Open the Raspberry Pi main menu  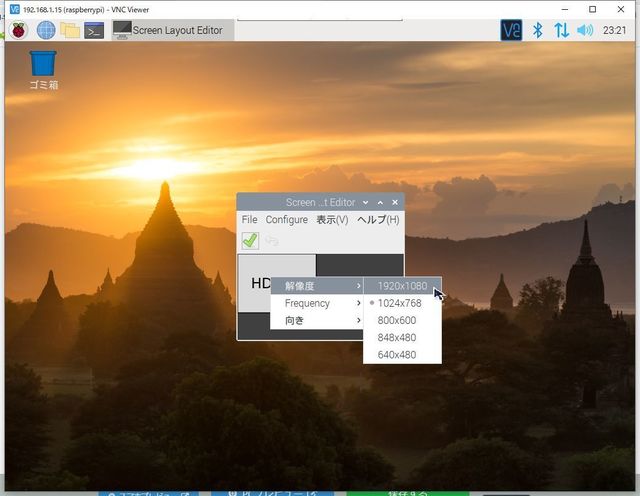[18, 30]
